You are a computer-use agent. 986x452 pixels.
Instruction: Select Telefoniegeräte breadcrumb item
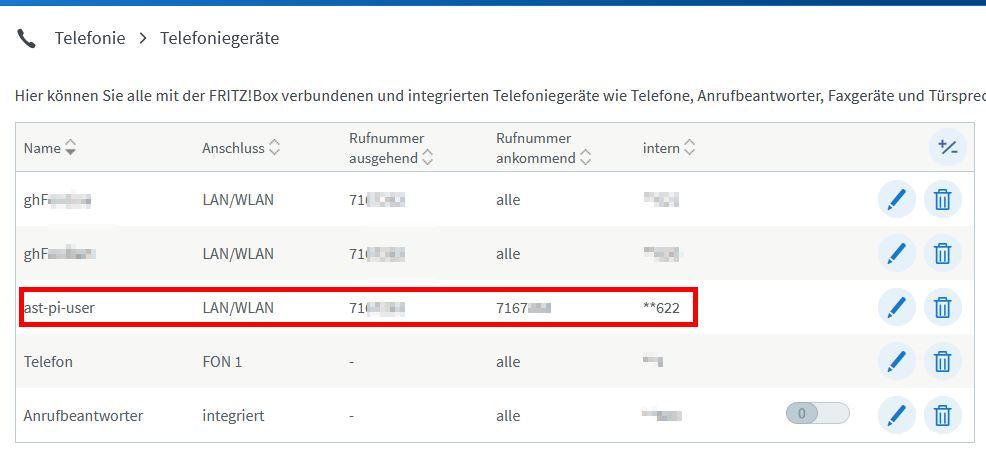point(219,39)
